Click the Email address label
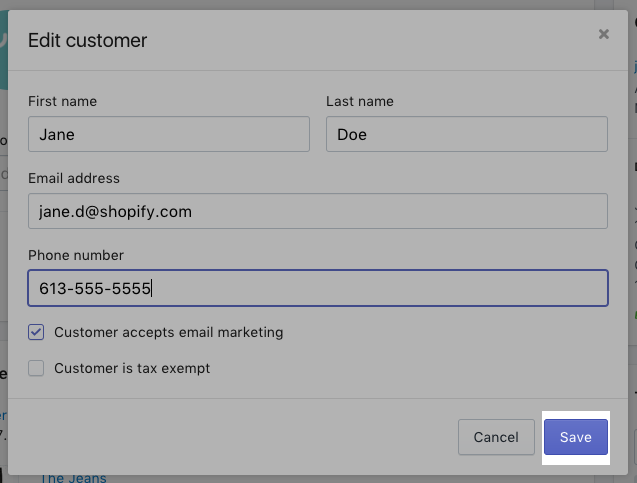 click(74, 178)
